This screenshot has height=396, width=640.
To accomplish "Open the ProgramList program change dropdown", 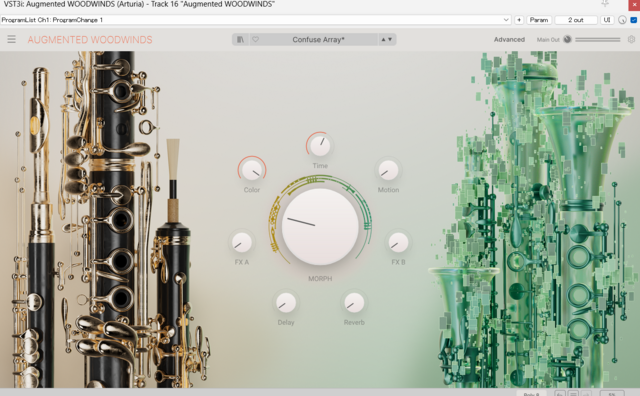I will (x=256, y=20).
